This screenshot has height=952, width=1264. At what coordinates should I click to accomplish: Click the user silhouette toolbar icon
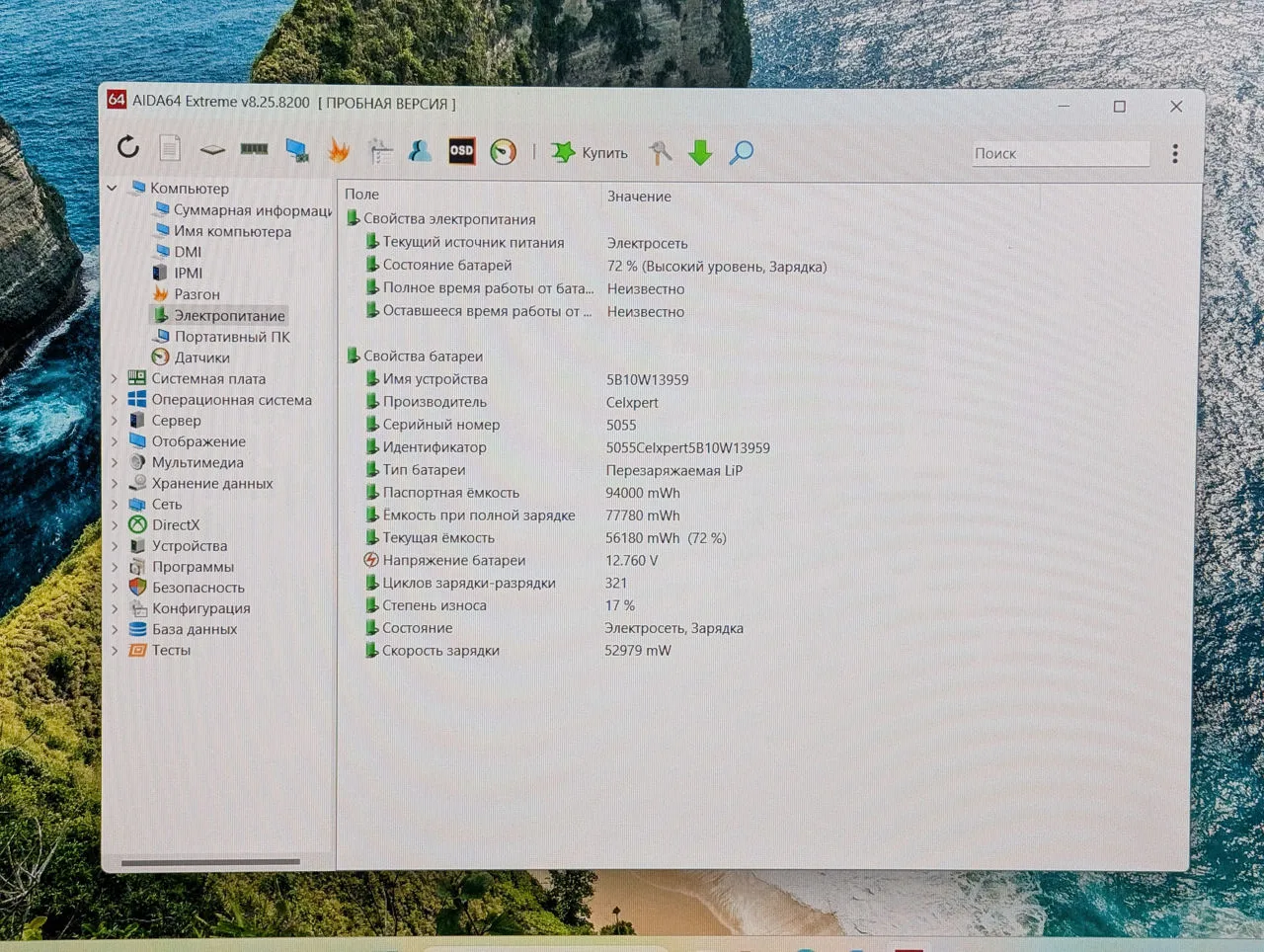[420, 151]
